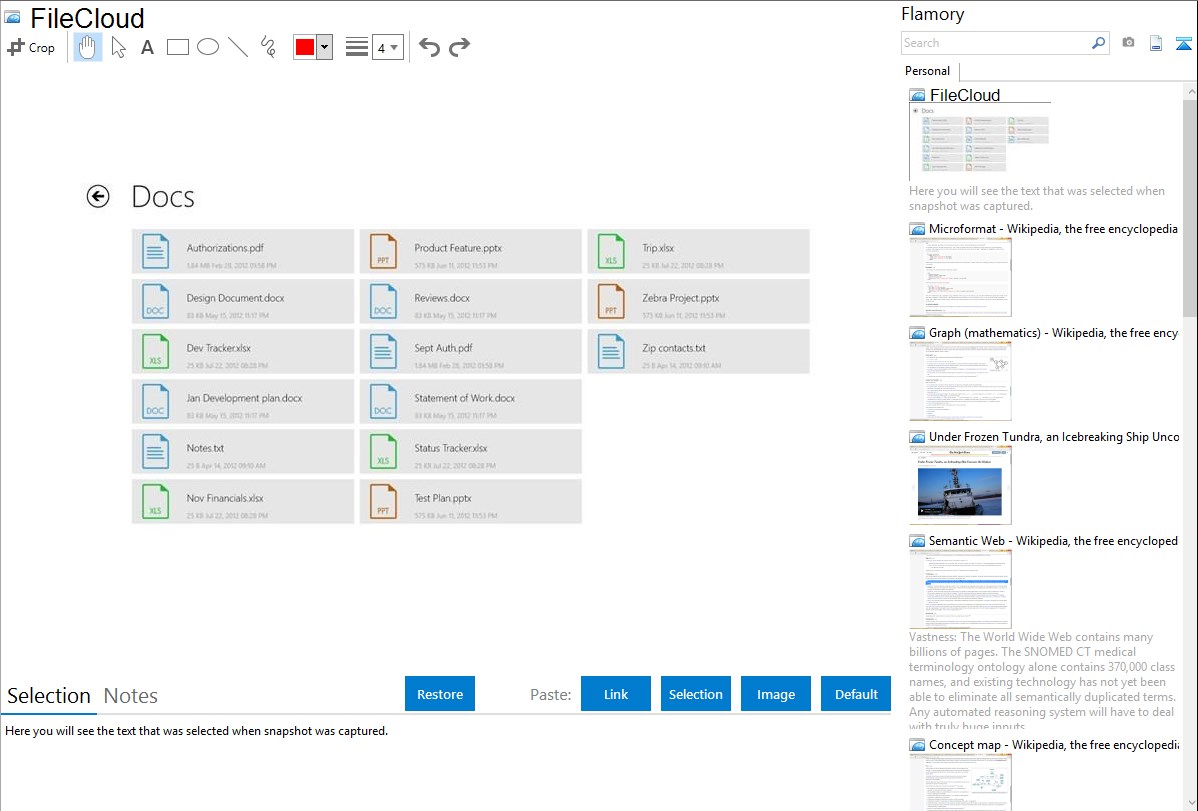Open the FileCloud snapshot thumbnail
1198x811 pixels.
pos(980,142)
